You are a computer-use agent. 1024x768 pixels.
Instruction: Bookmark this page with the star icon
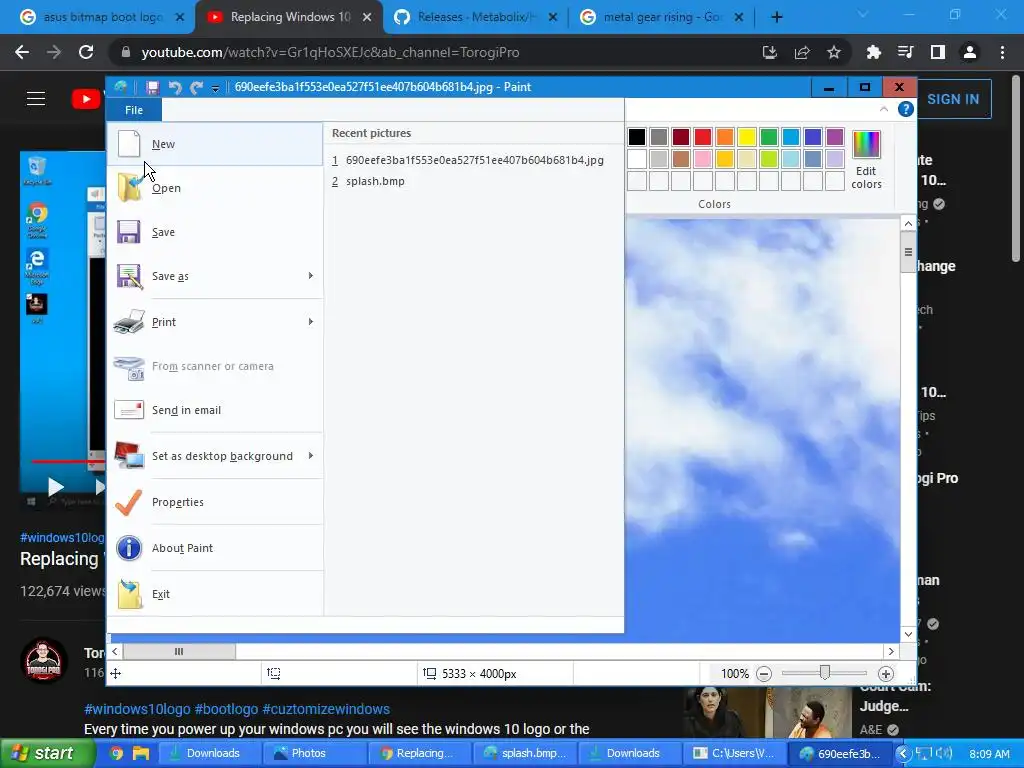(834, 52)
